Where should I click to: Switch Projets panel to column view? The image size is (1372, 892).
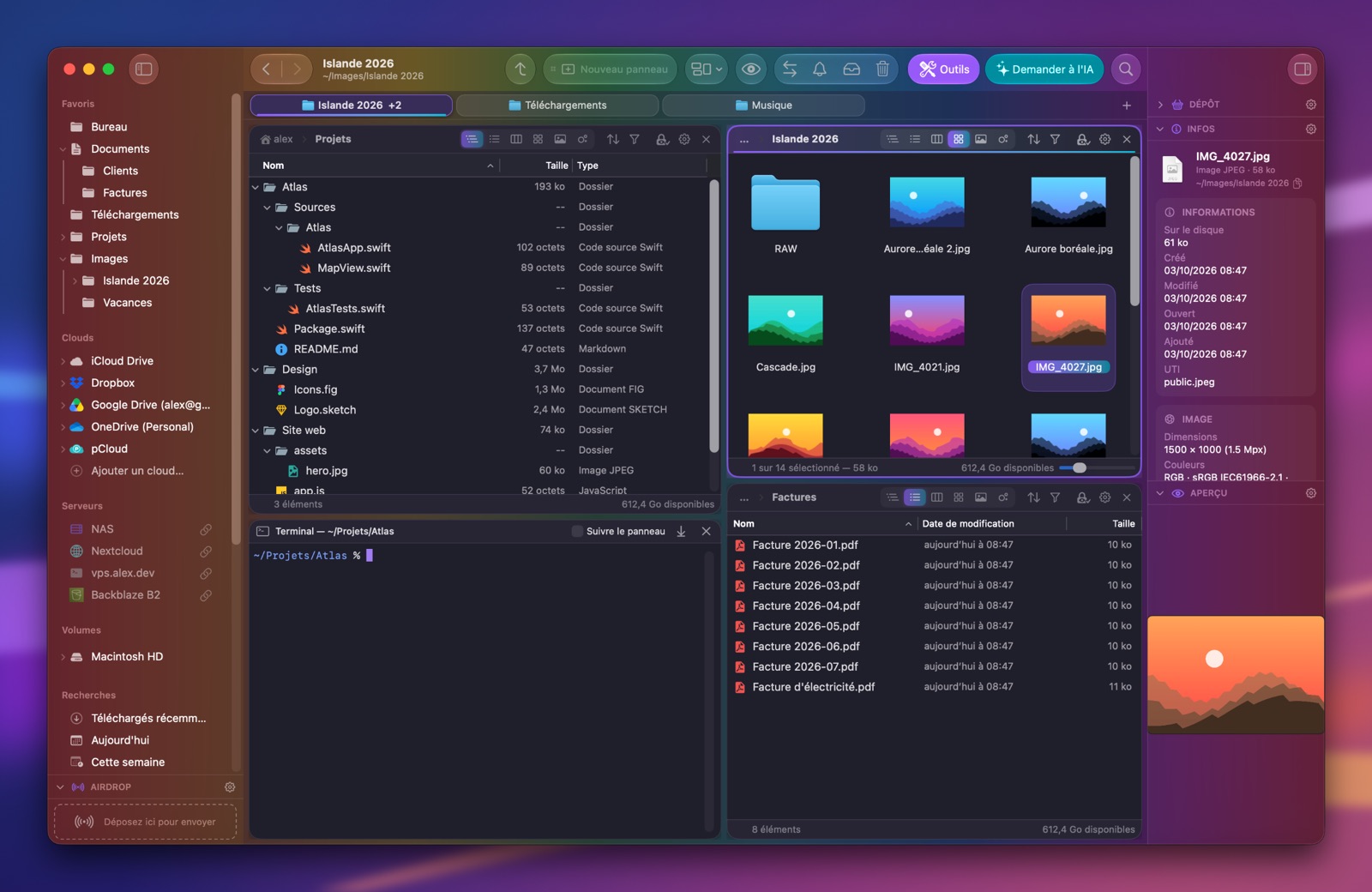(x=516, y=139)
